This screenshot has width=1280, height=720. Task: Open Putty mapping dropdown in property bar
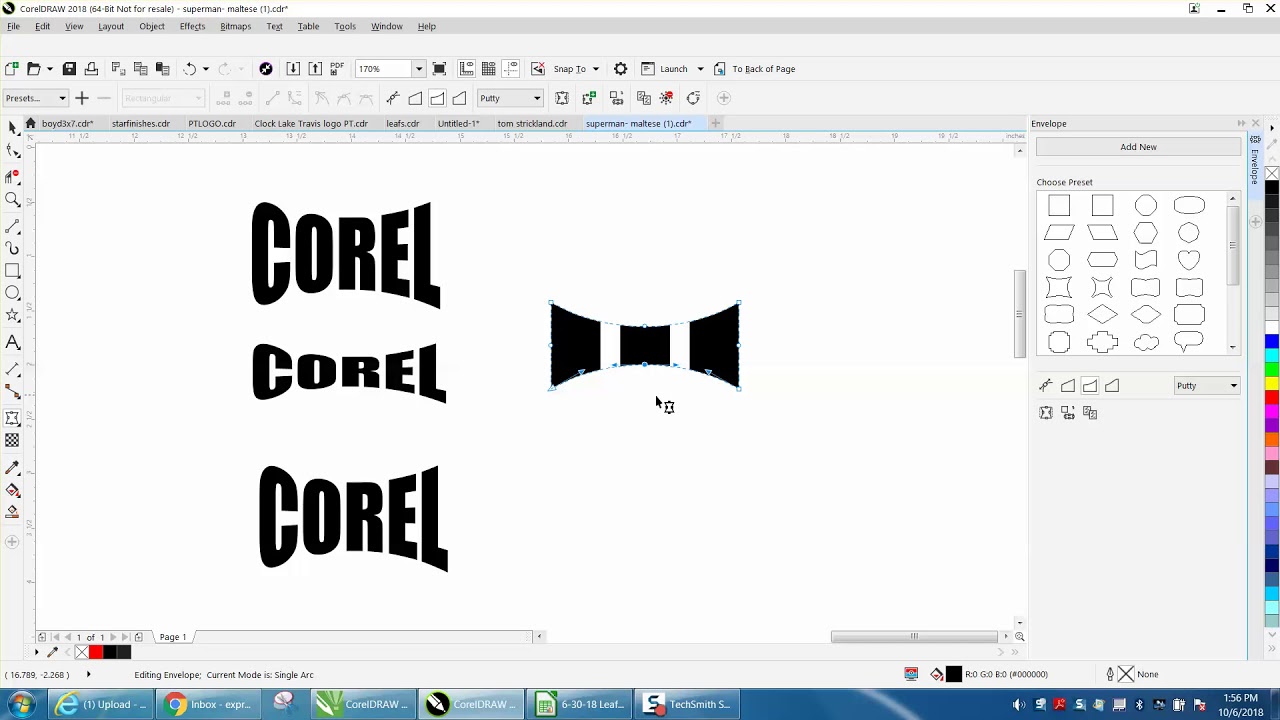[510, 98]
